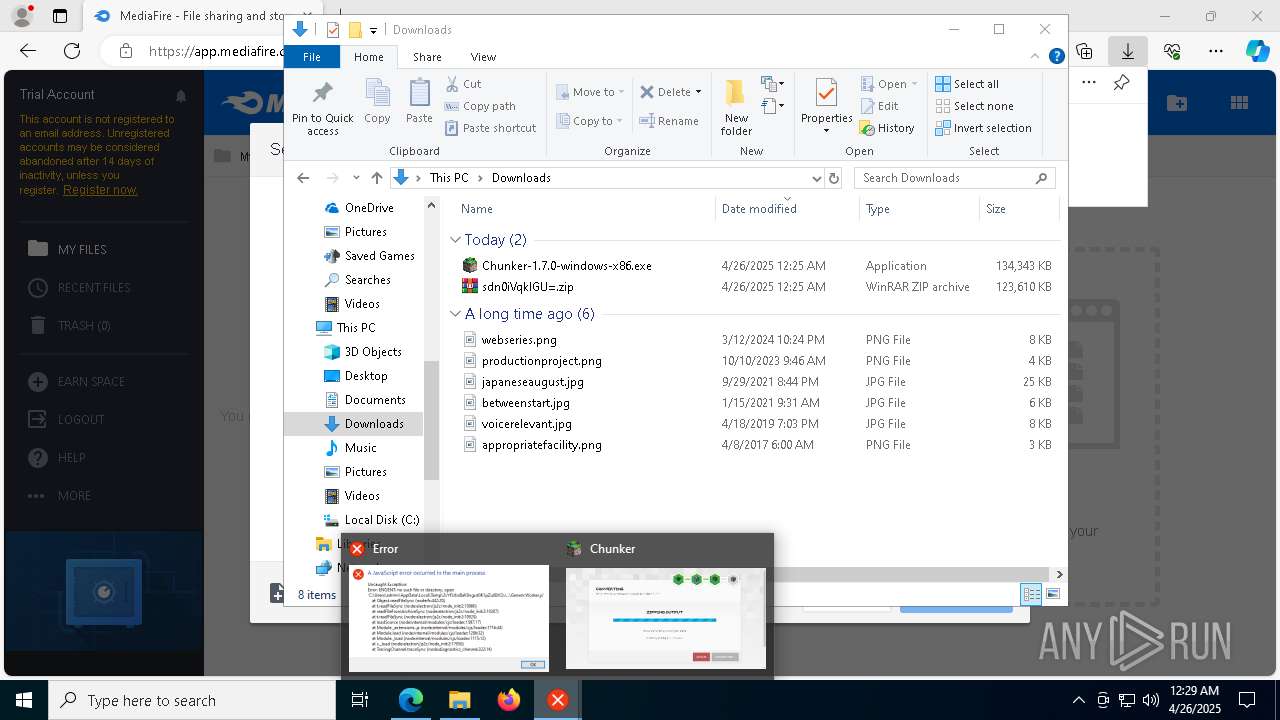Screen dimensions: 1280x720
Task: Click Register now link in MediaFire
Action: click(x=100, y=190)
